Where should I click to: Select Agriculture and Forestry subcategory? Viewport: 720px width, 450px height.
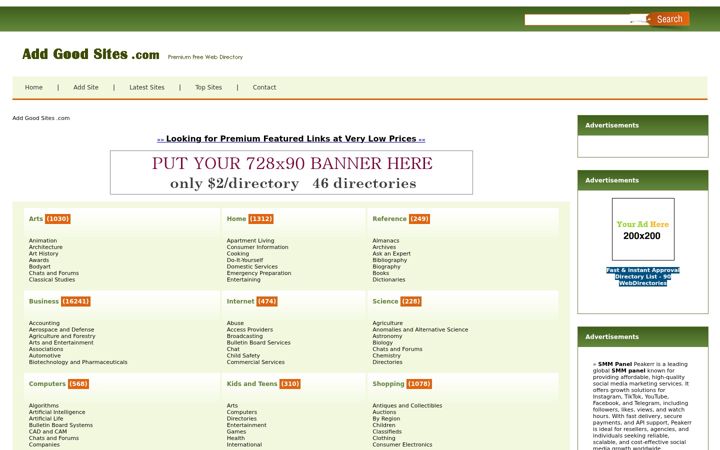coord(62,336)
